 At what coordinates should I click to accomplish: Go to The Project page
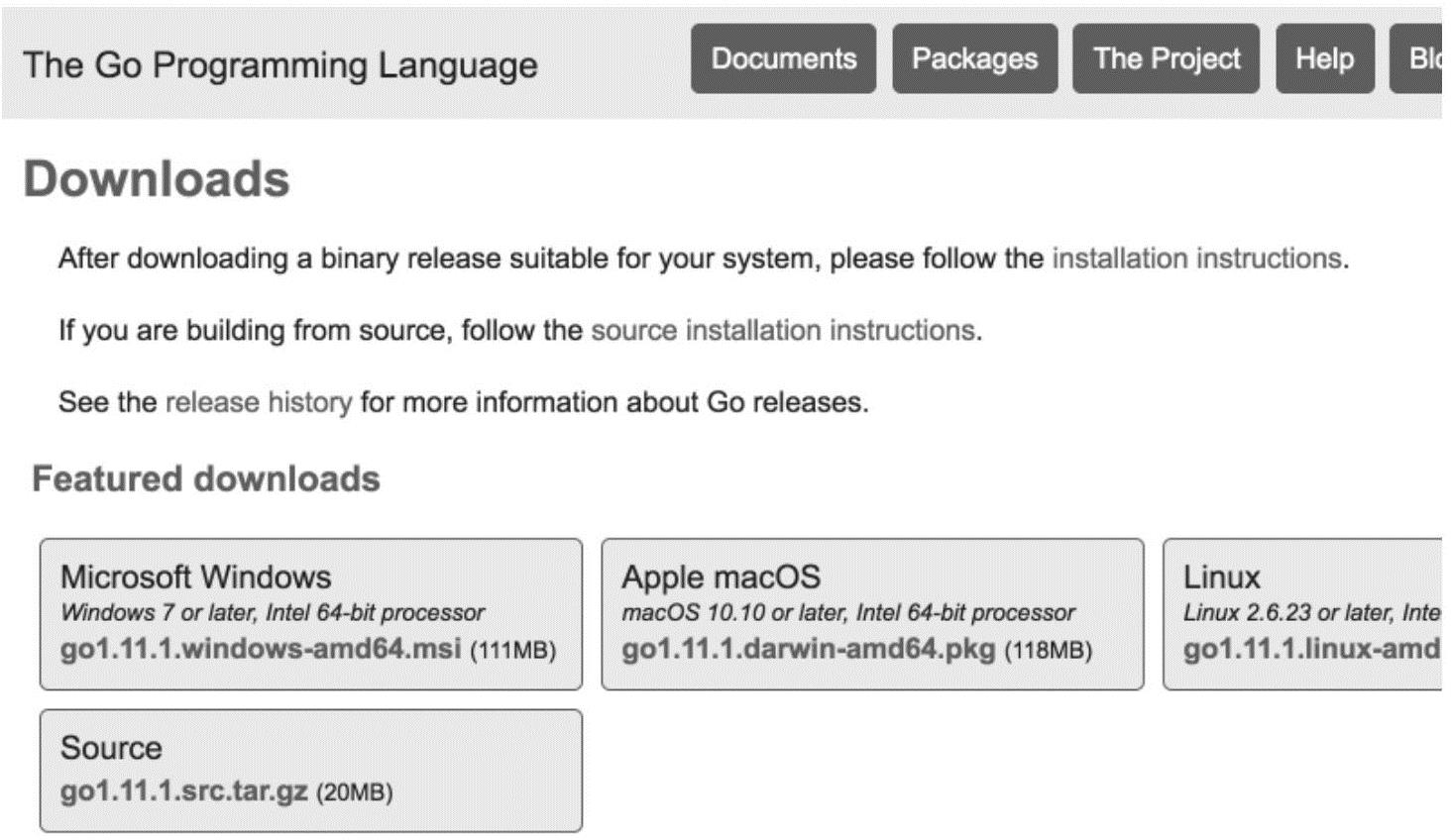[x=1166, y=59]
